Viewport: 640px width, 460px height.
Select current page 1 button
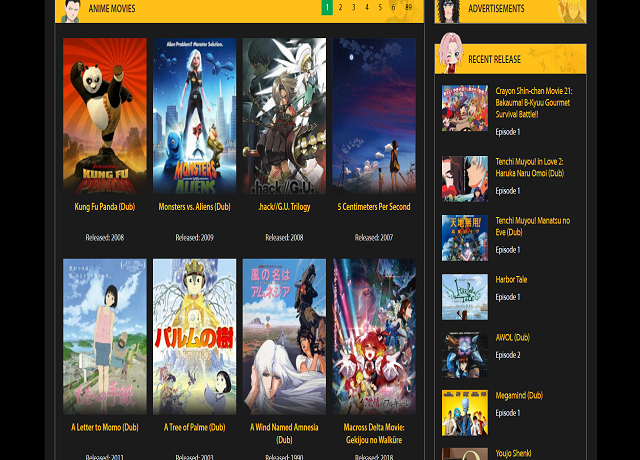click(327, 7)
